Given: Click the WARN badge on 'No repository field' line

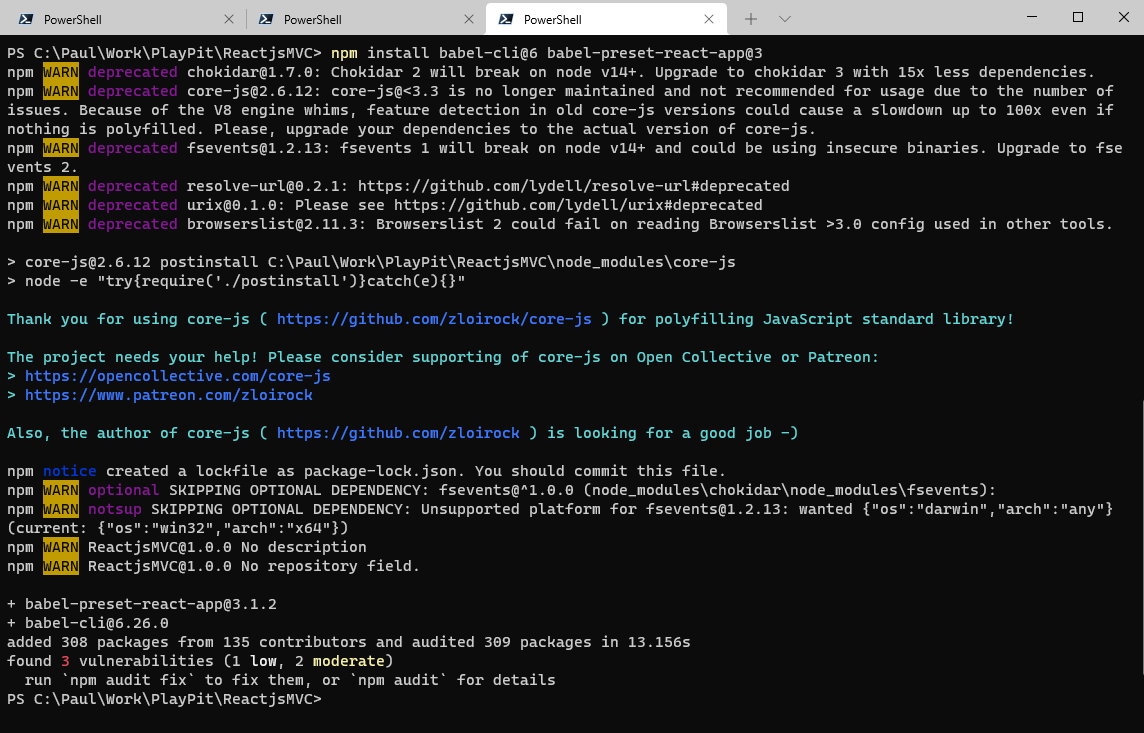Looking at the screenshot, I should tap(61, 566).
